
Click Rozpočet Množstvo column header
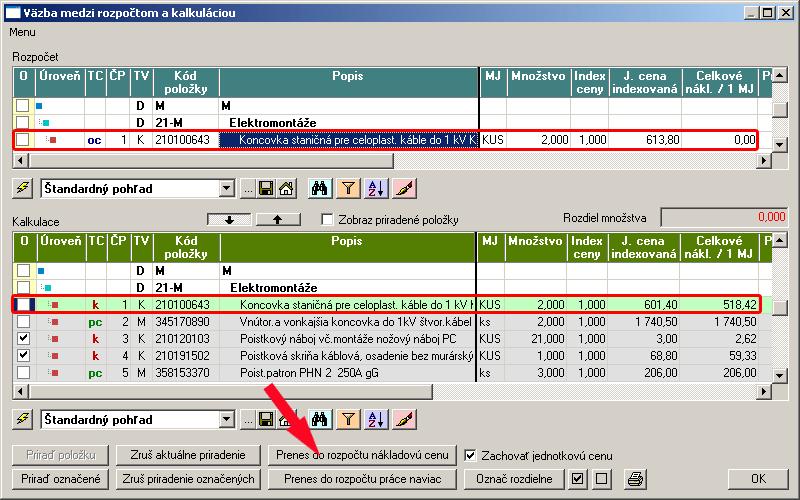coord(538,82)
